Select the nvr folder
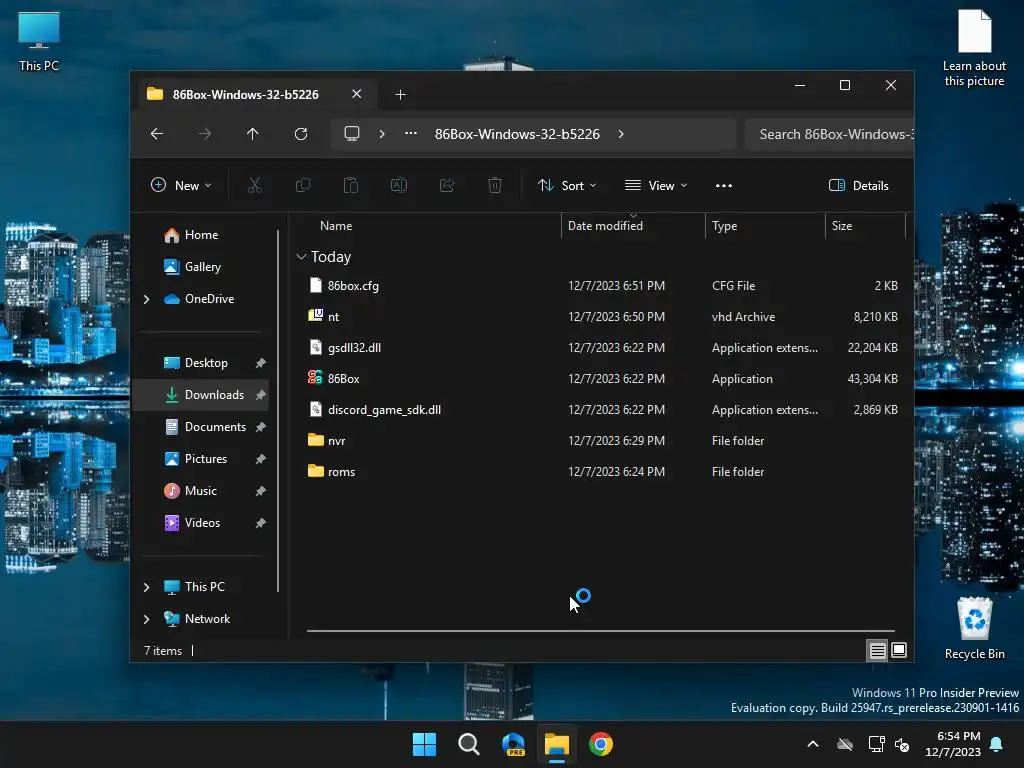 coord(336,440)
